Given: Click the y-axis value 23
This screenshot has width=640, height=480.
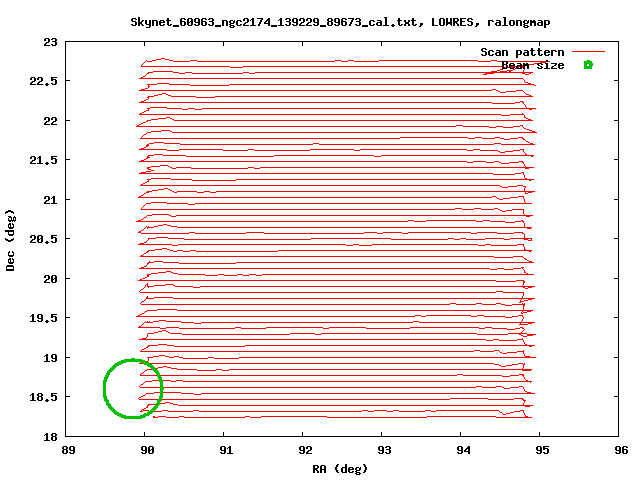Looking at the screenshot, I should click(51, 42).
